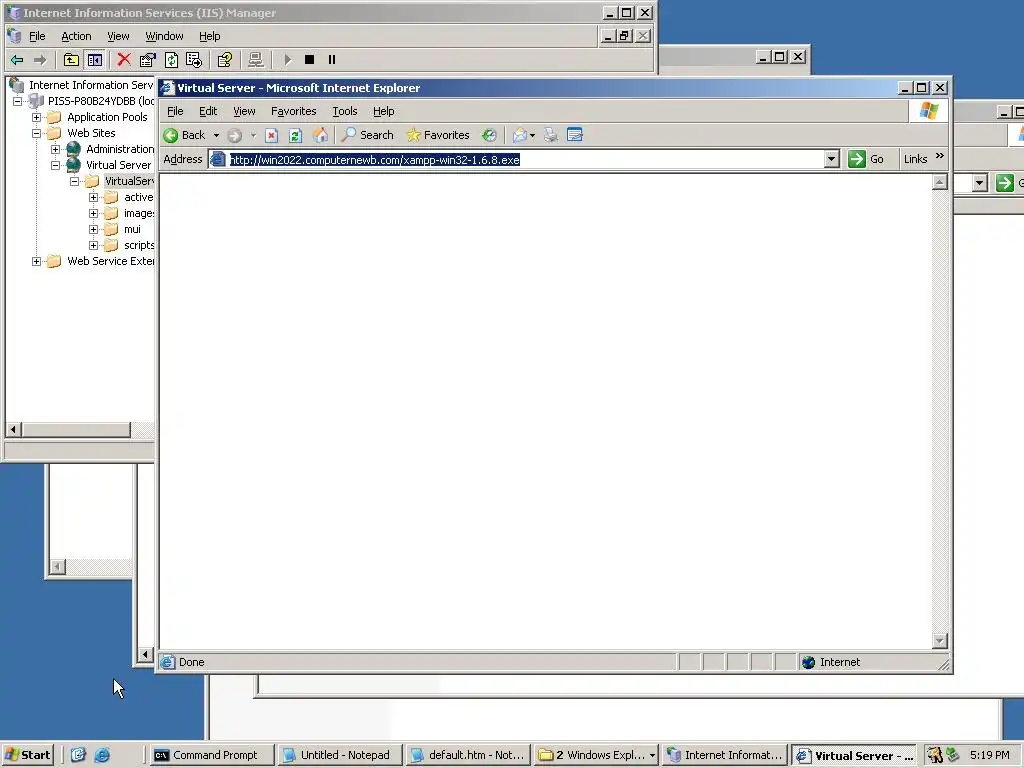Image resolution: width=1024 pixels, height=768 pixels.
Task: Click IIS tree scroll left arrow
Action: coord(13,430)
